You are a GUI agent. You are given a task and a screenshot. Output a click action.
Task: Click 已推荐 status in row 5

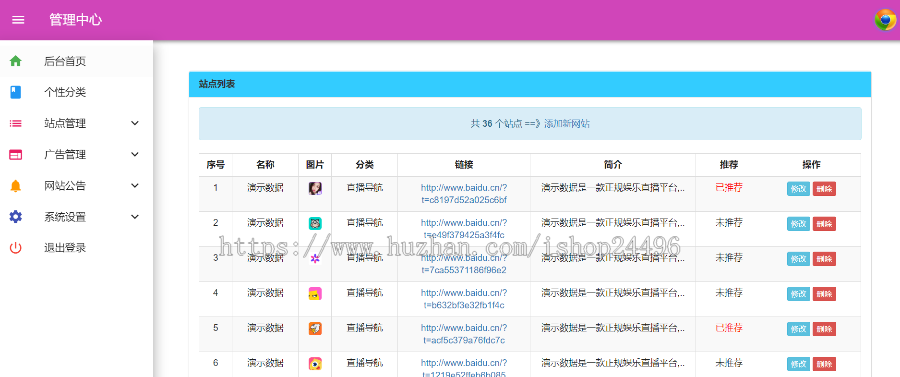(x=728, y=328)
